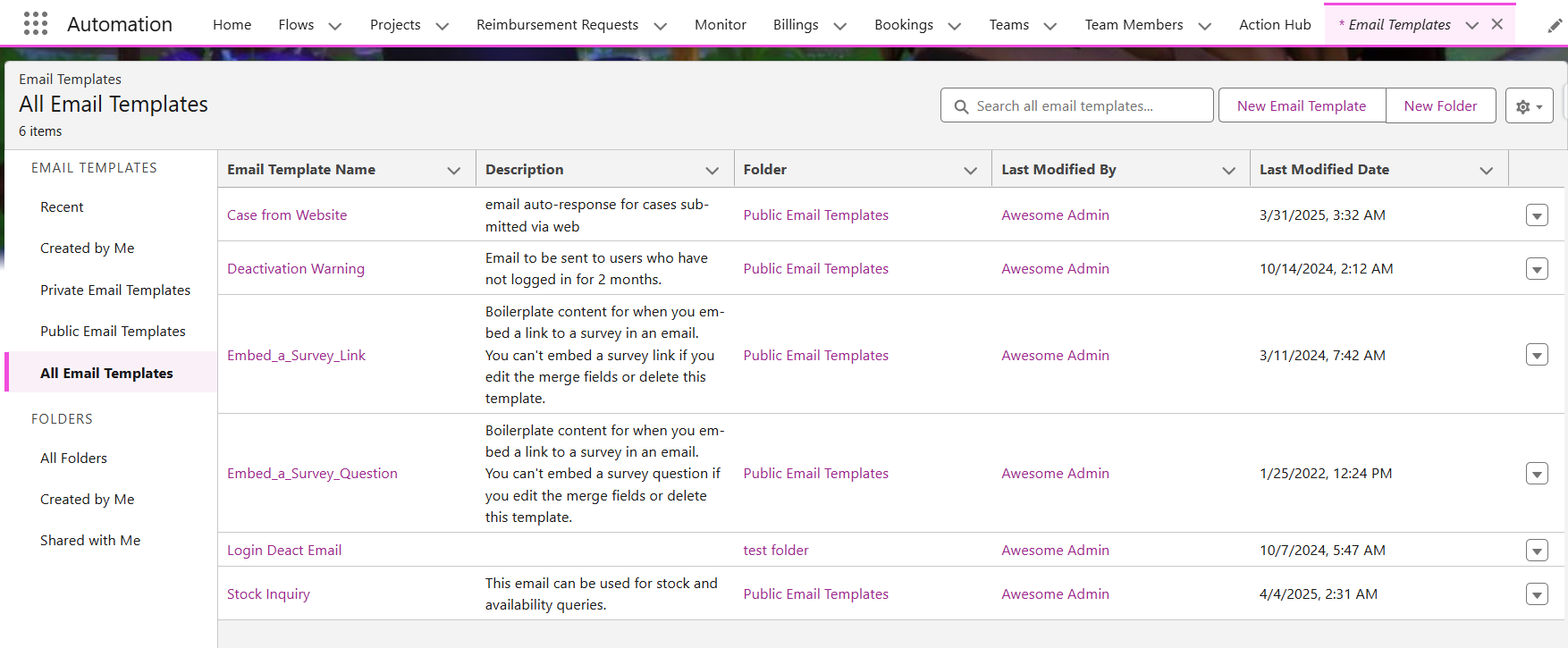The width and height of the screenshot is (1568, 648).
Task: Open row actions for Case from Website
Action: pos(1537,215)
